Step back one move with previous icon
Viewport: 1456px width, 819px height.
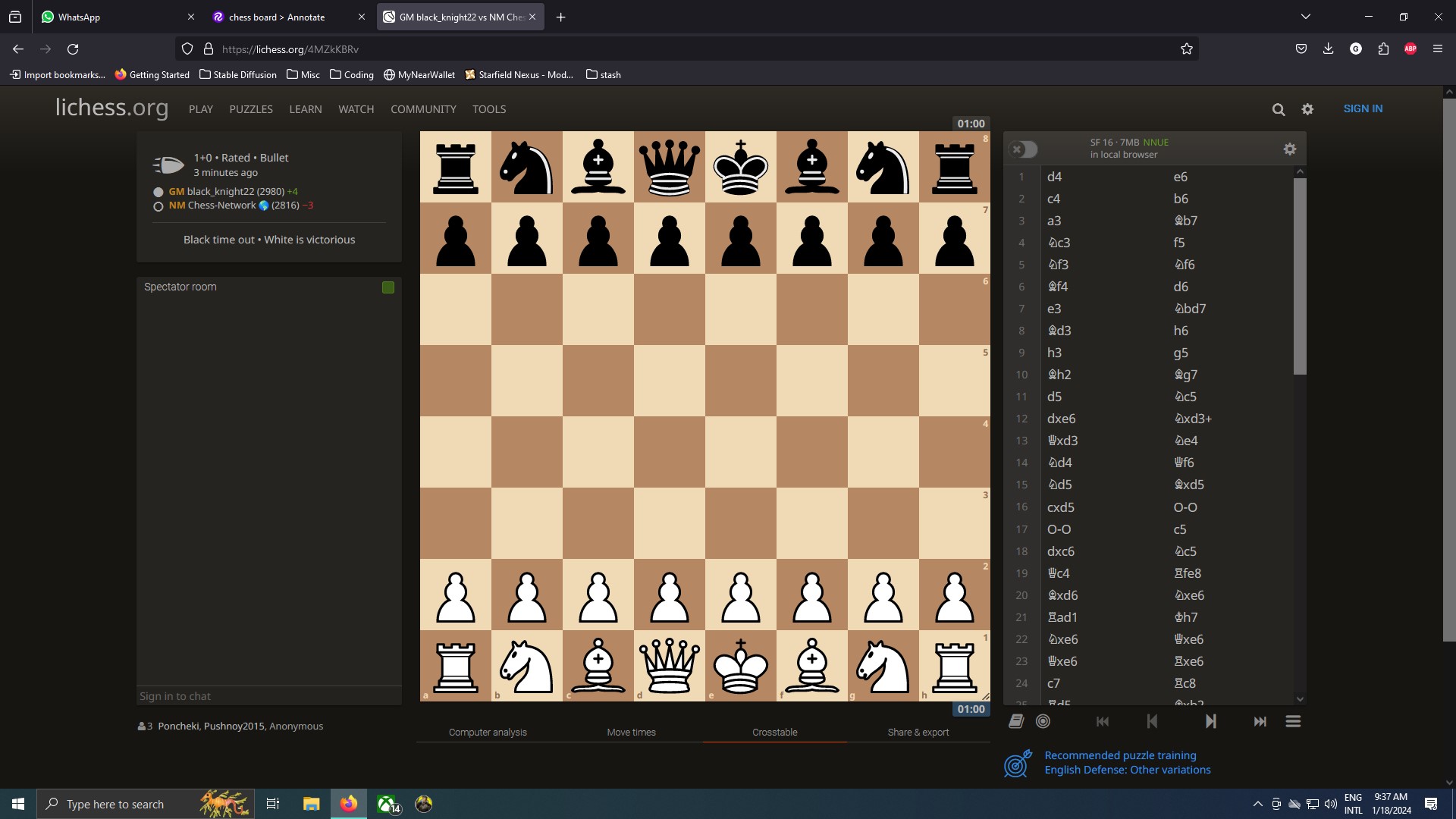[1150, 721]
